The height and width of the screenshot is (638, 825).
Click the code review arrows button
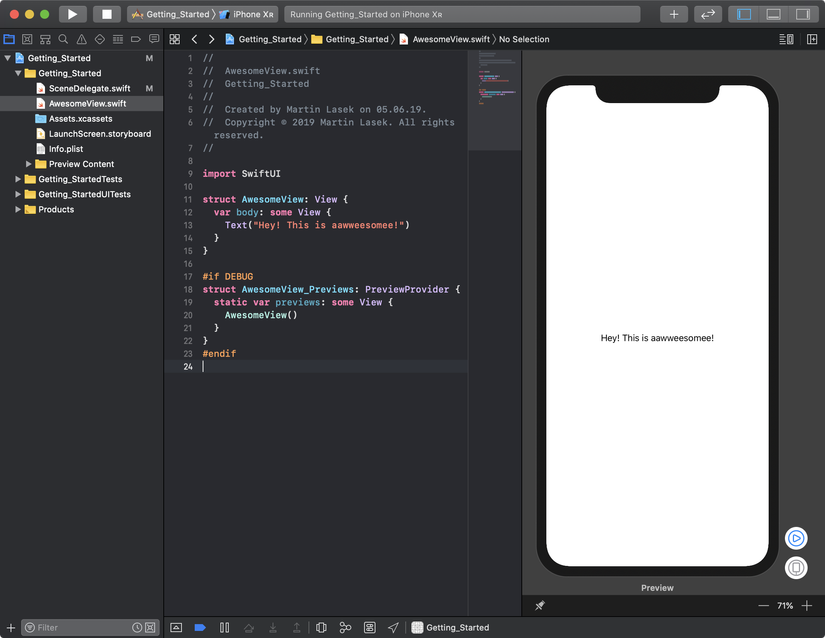pyautogui.click(x=708, y=14)
